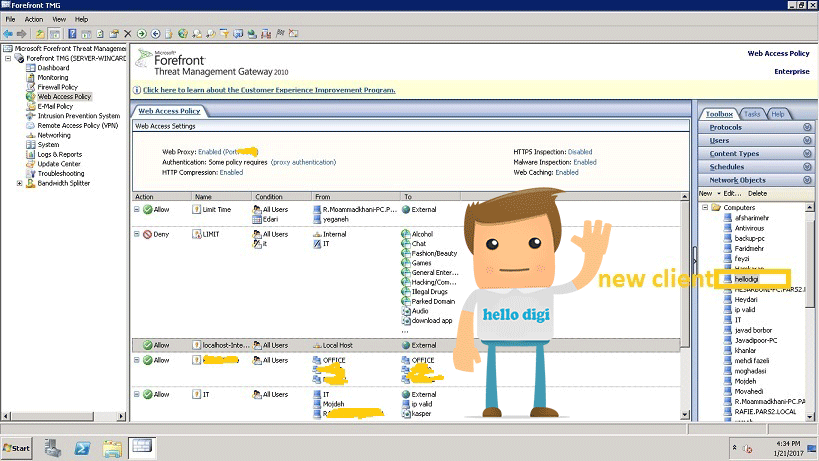Click the Up One Level folder icon
This screenshot has height=461, width=819.
(40, 34)
